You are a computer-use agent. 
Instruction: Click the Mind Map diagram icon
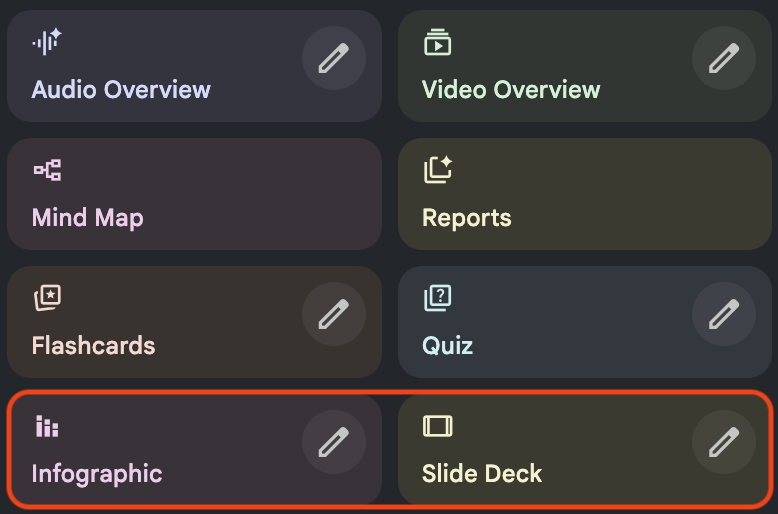tap(47, 170)
